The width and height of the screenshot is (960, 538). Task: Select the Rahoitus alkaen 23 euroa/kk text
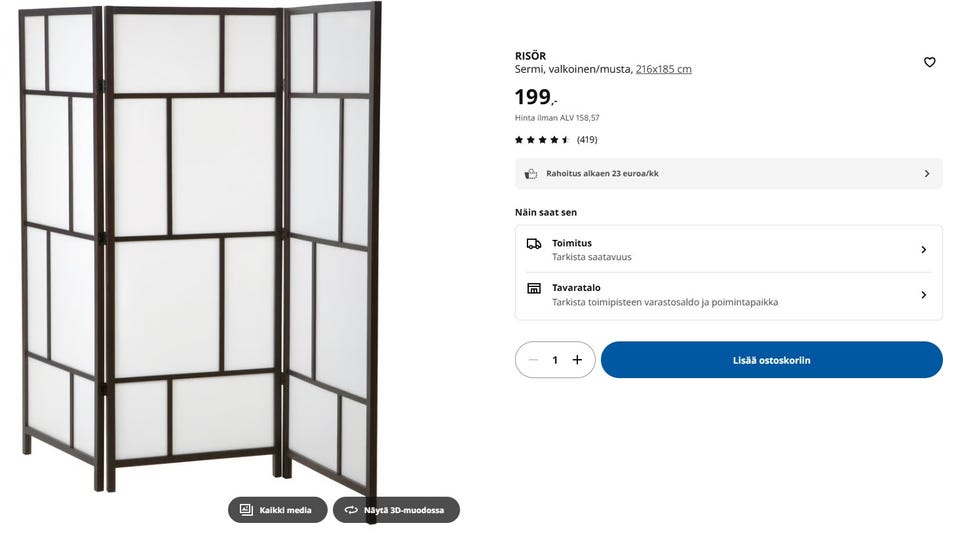602,173
